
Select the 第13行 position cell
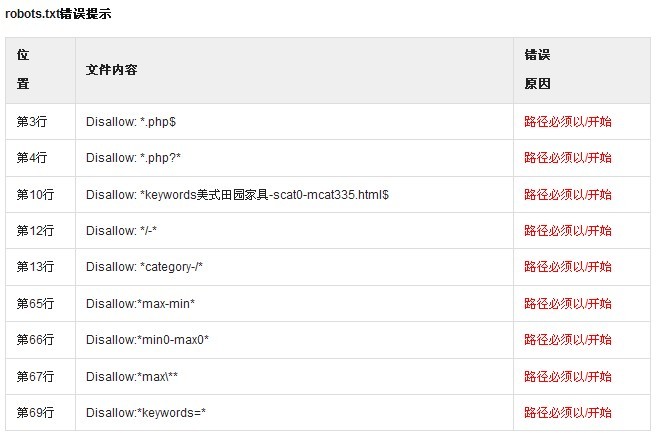point(35,267)
